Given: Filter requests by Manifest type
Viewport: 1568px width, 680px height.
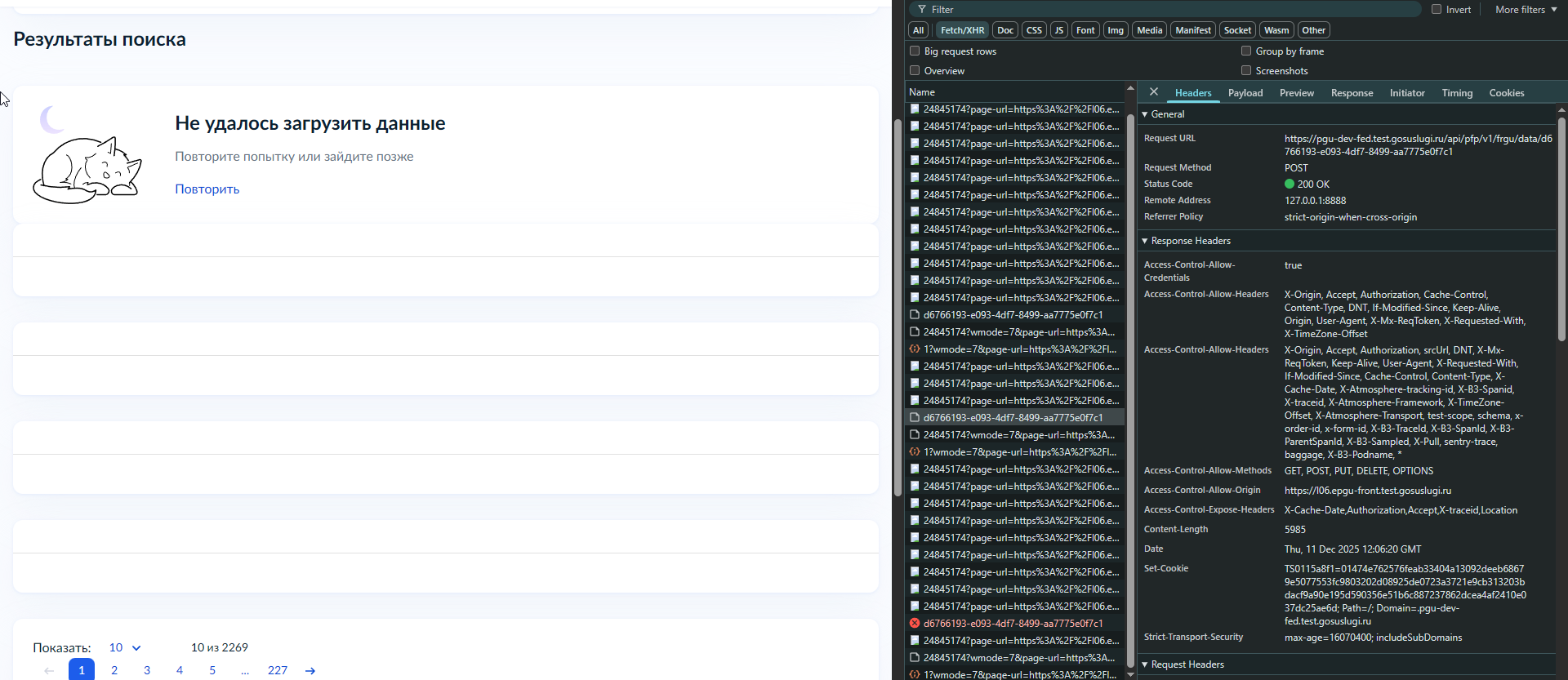Looking at the screenshot, I should point(1193,30).
